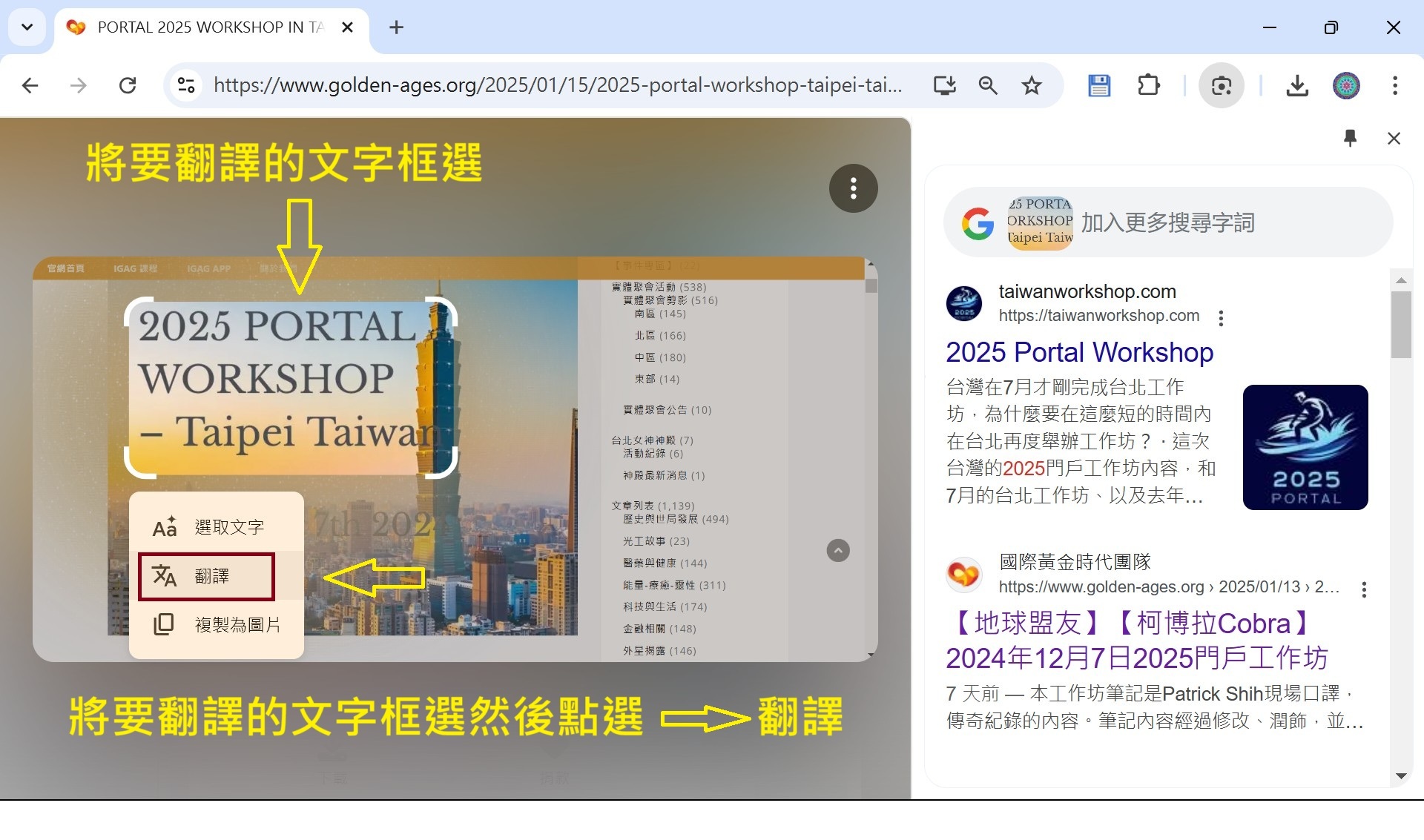Viewport: 1424px width, 840px height.
Task: Open category 外星揭露 (146)
Action: [x=659, y=651]
